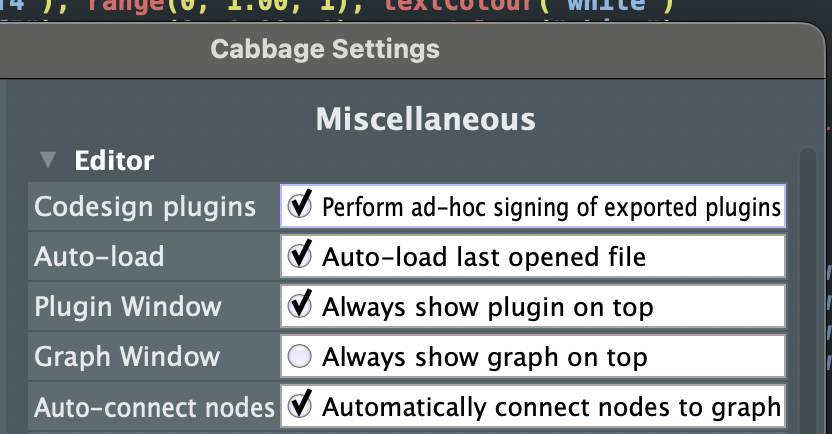Click the Plugin Window property label
This screenshot has width=832, height=434.
tap(128, 306)
